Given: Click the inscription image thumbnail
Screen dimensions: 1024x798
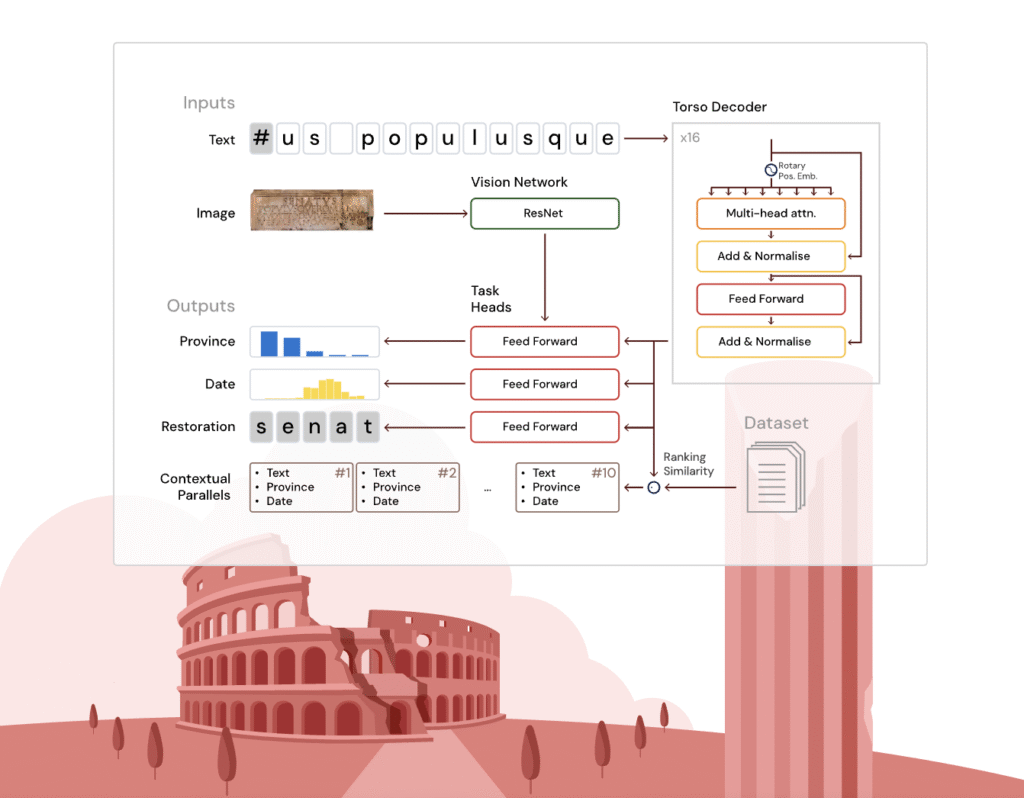Looking at the screenshot, I should (x=311, y=210).
